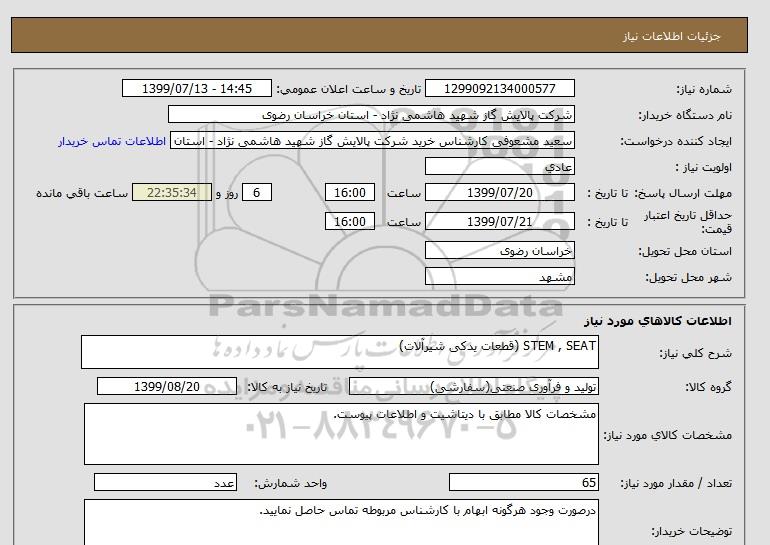The height and width of the screenshot is (545, 770).
Task: Click the مشخصات کالای مورد نیاز text area
Action: coord(340,433)
